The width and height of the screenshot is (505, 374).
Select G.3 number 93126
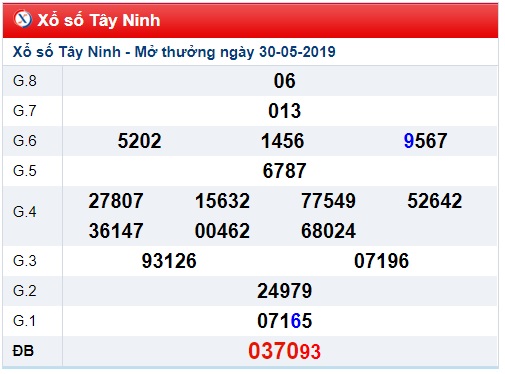pos(169,261)
